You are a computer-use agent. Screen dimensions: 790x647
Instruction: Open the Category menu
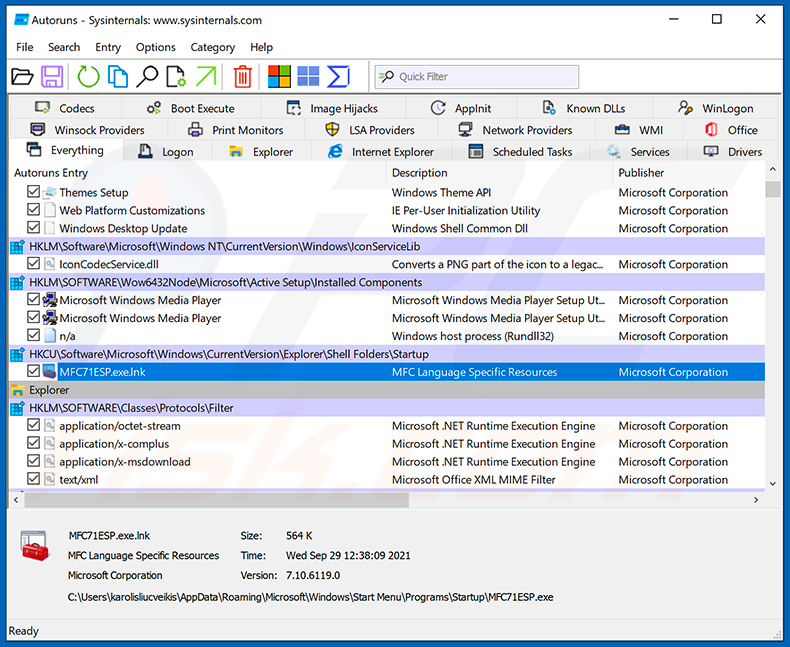(x=213, y=47)
